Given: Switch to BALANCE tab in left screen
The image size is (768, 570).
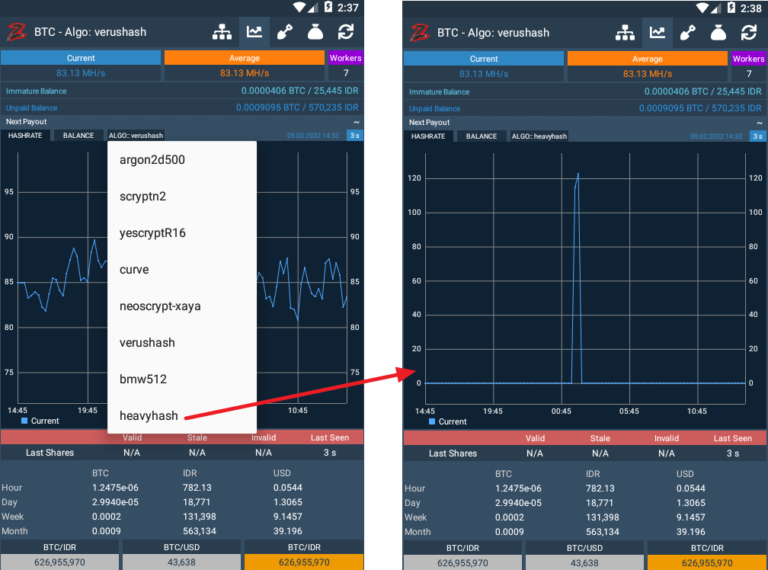Looking at the screenshot, I should [78, 135].
